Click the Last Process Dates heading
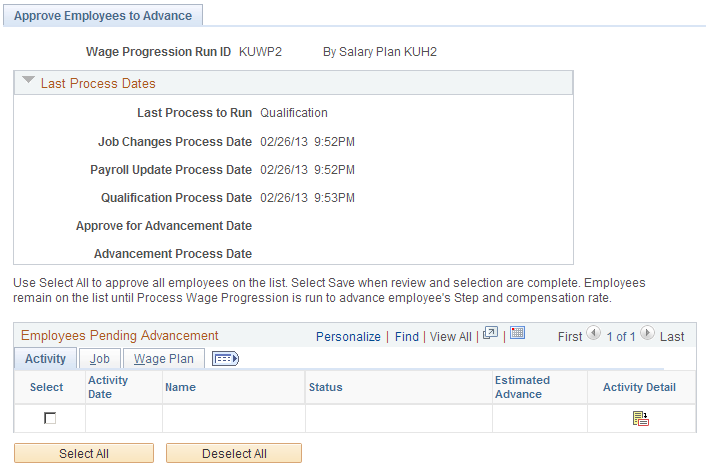 pos(98,83)
